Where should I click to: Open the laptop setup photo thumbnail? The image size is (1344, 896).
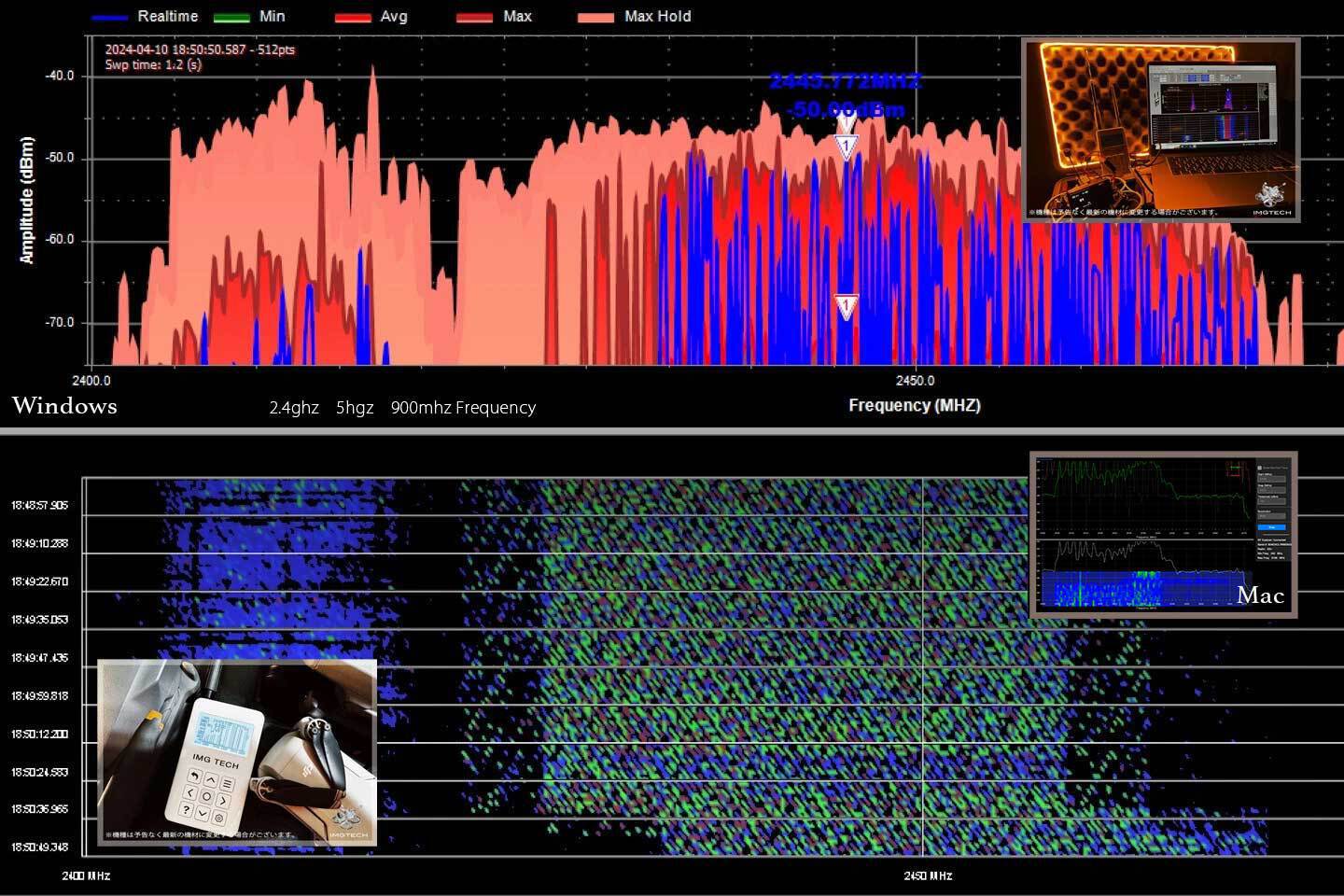pos(1160,130)
